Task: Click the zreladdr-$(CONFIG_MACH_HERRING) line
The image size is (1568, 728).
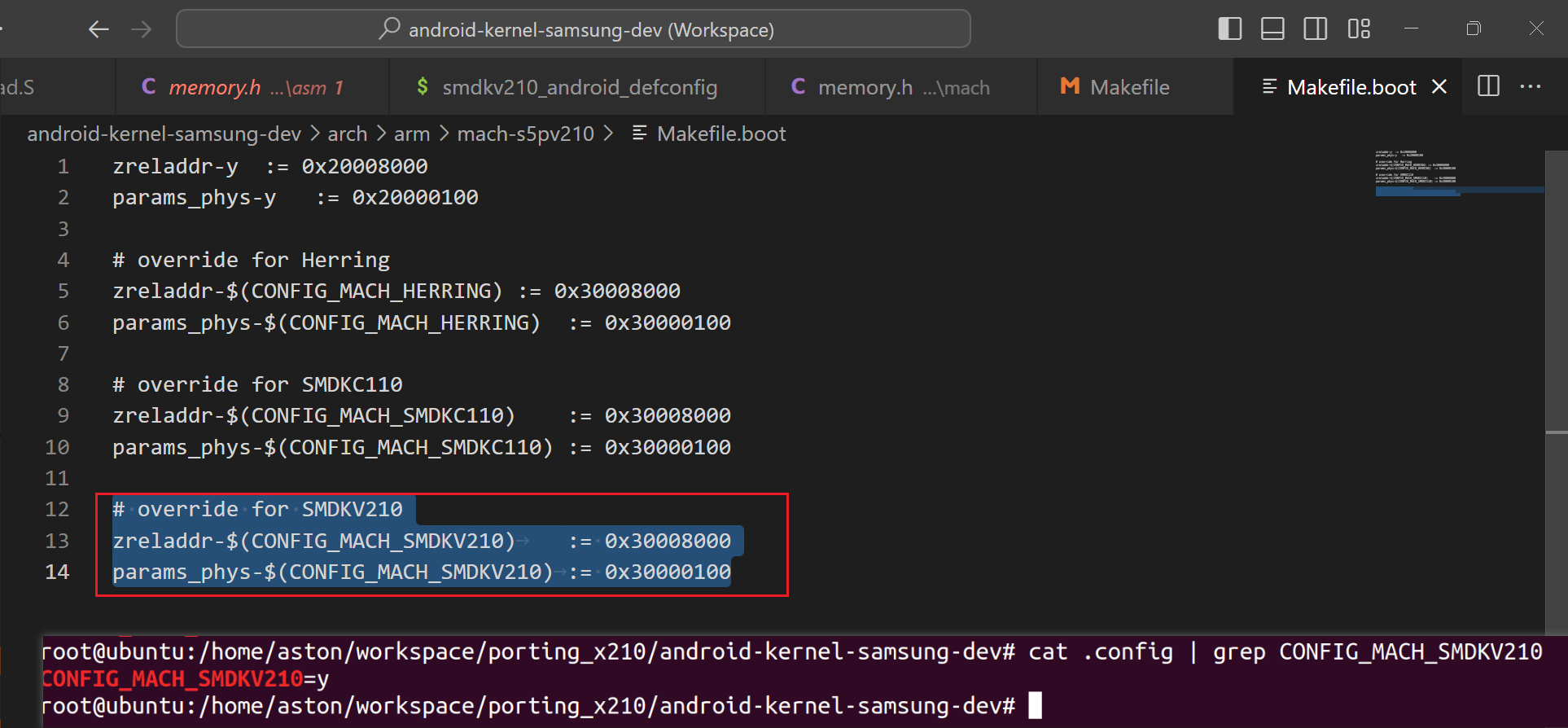Action: tap(396, 291)
